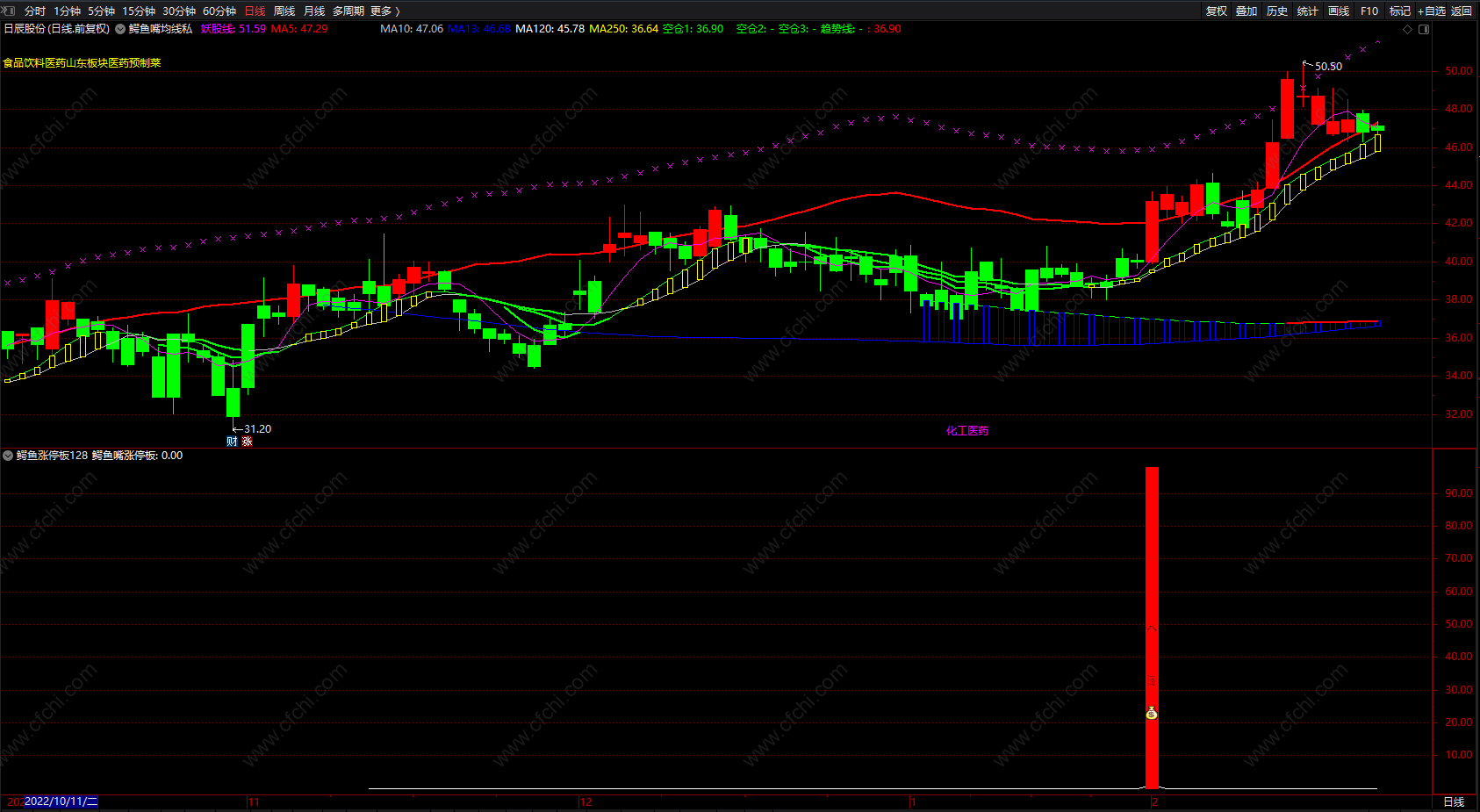Open the F10 company info button
This screenshot has width=1480, height=812.
(1369, 11)
